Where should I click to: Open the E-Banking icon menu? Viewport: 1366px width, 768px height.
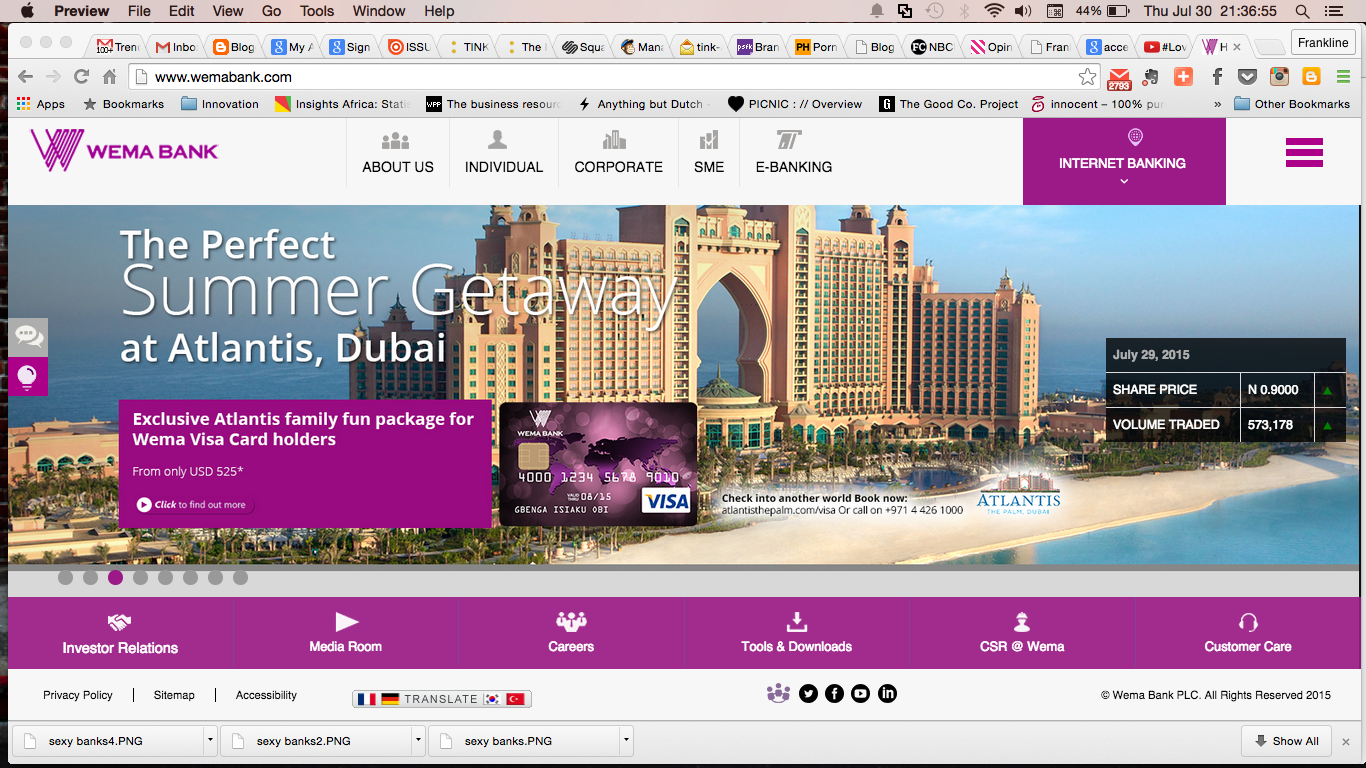(x=789, y=140)
